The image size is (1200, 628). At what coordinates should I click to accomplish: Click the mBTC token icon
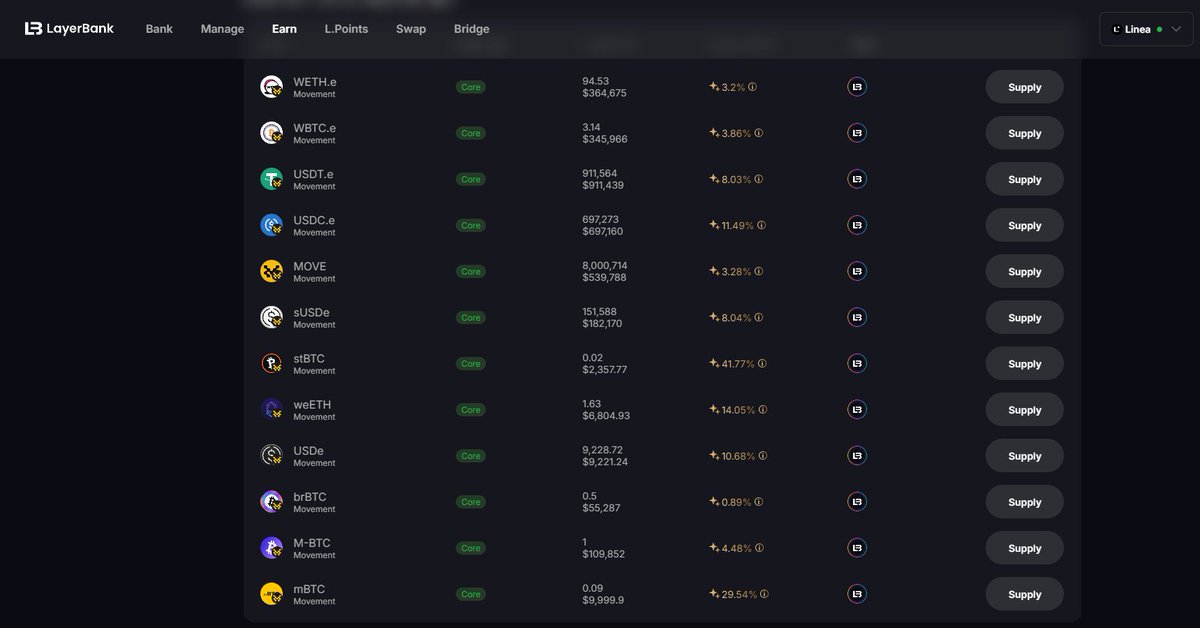[271, 593]
